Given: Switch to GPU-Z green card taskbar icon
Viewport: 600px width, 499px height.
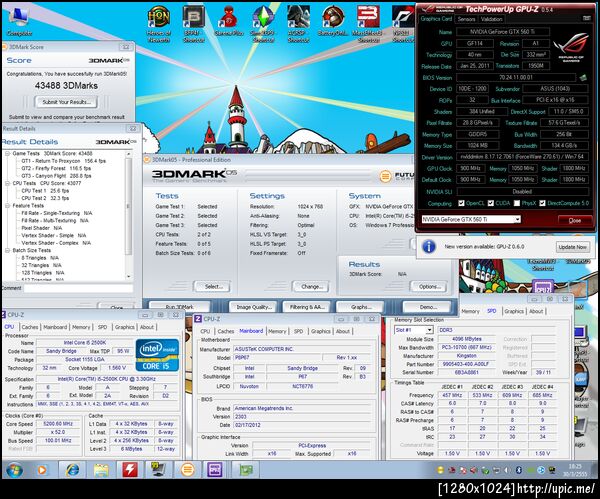Looking at the screenshot, I should 246,470.
